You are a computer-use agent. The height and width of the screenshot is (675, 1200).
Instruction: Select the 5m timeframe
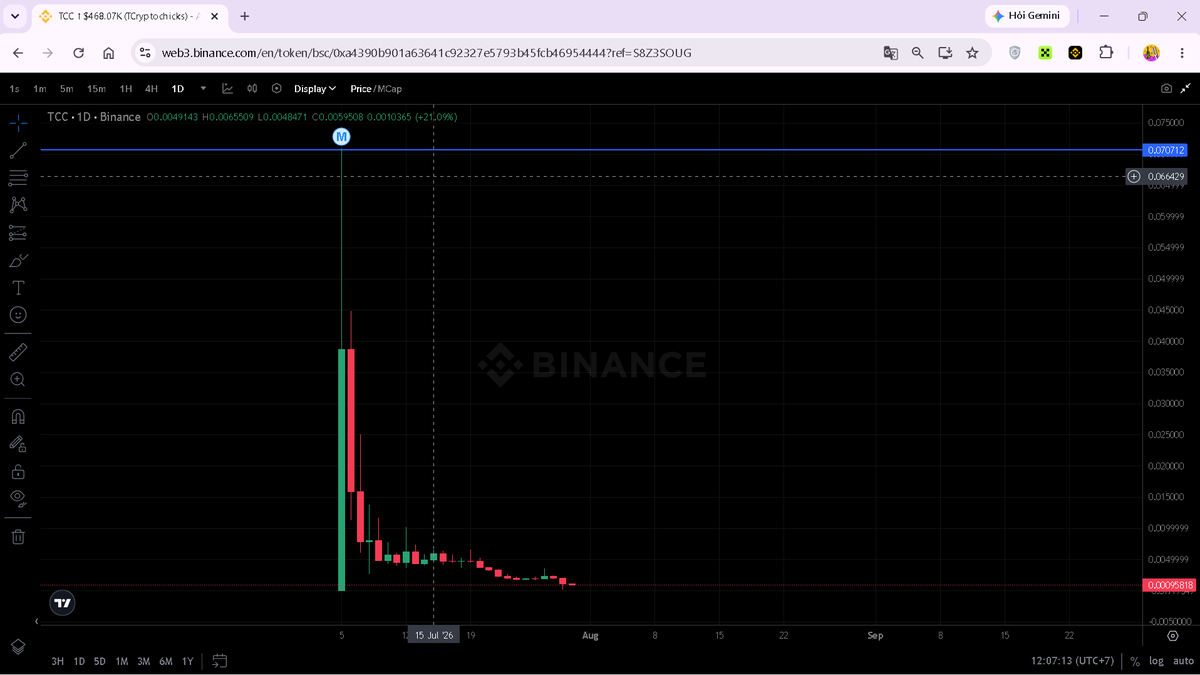pos(66,89)
